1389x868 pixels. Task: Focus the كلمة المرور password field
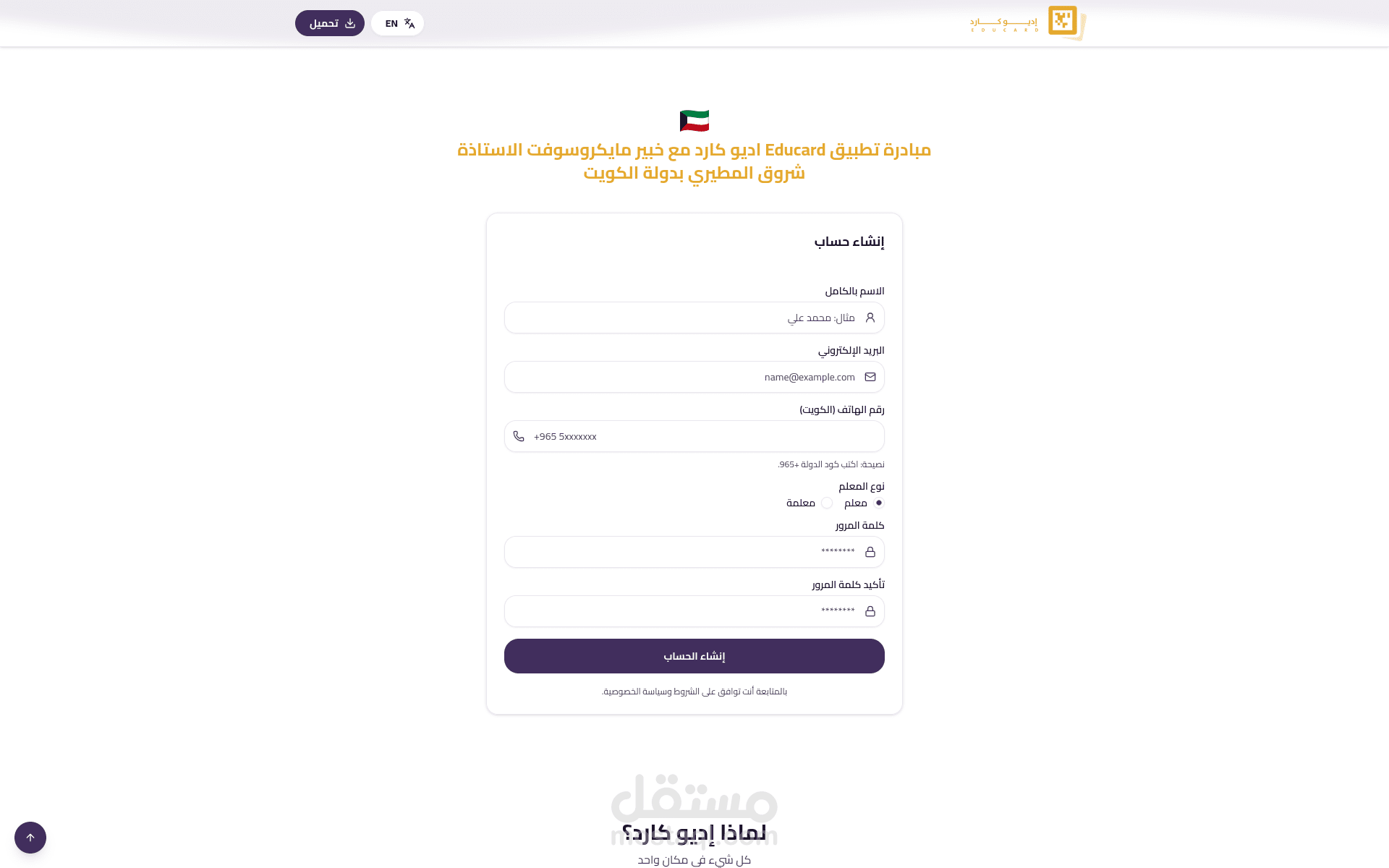(x=680, y=552)
